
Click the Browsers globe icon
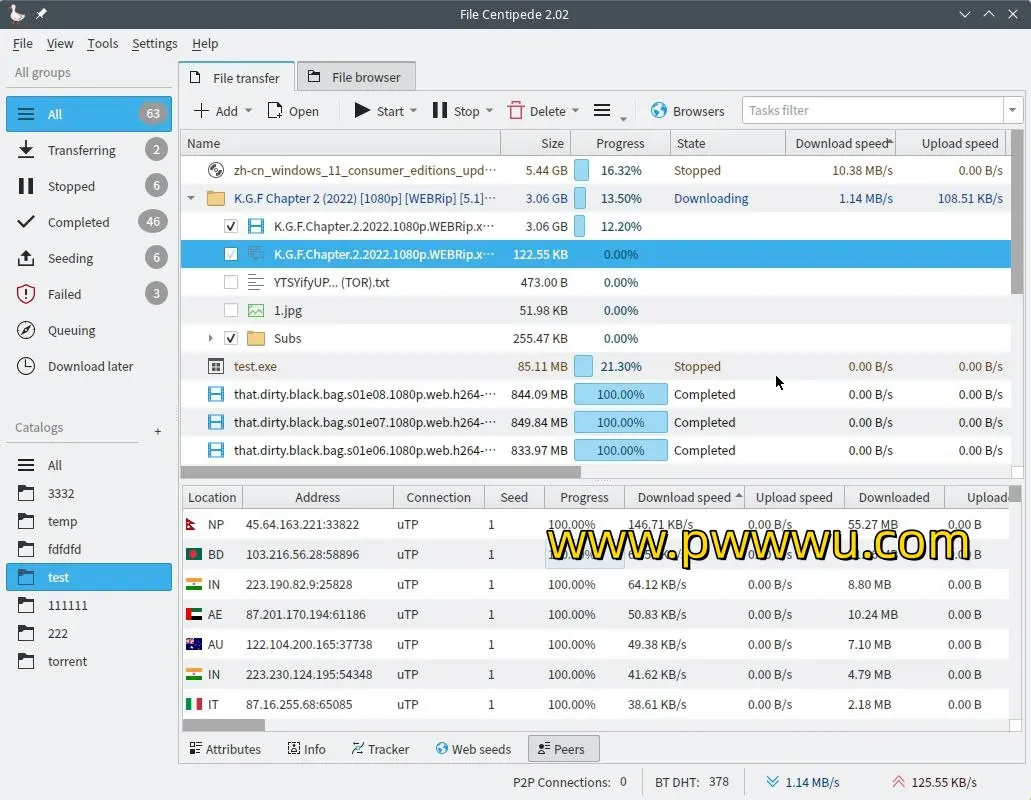coord(659,111)
